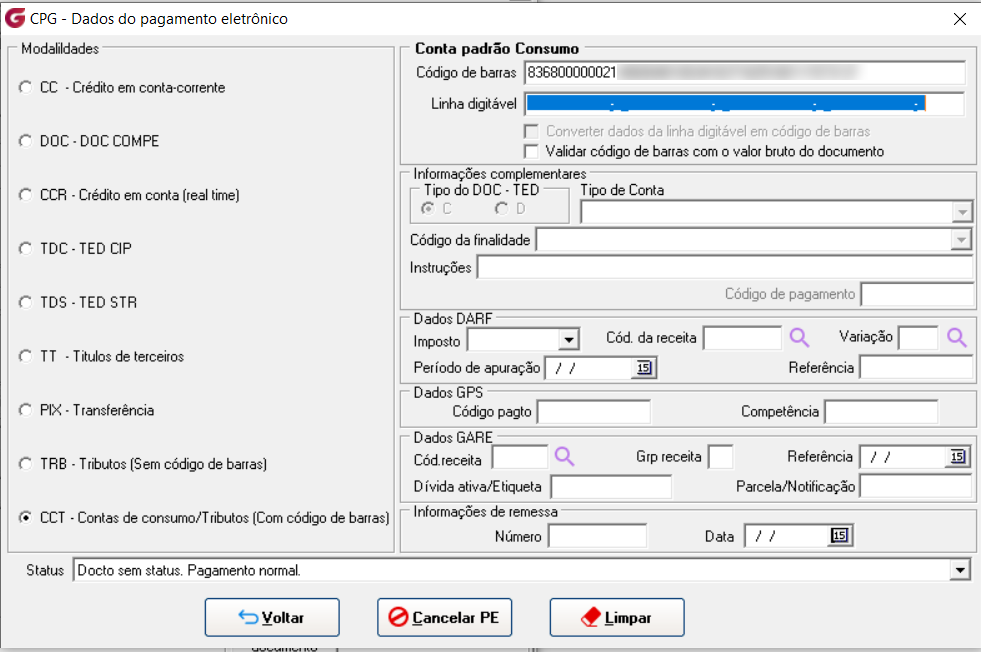The height and width of the screenshot is (652, 981).
Task: Click the Parcela/Notificação field
Action: (917, 486)
